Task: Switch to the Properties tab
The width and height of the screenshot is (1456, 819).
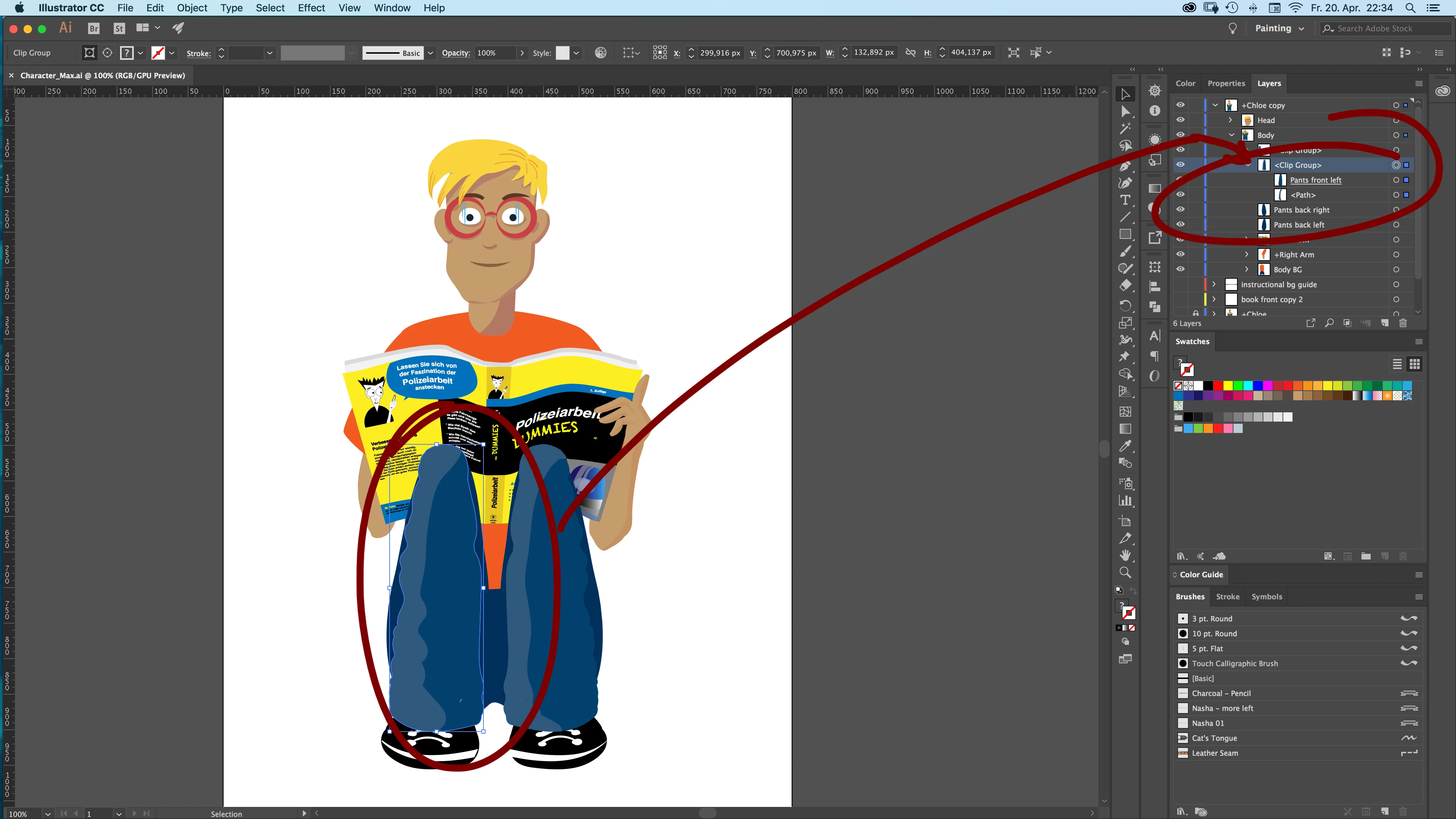Action: (1226, 83)
